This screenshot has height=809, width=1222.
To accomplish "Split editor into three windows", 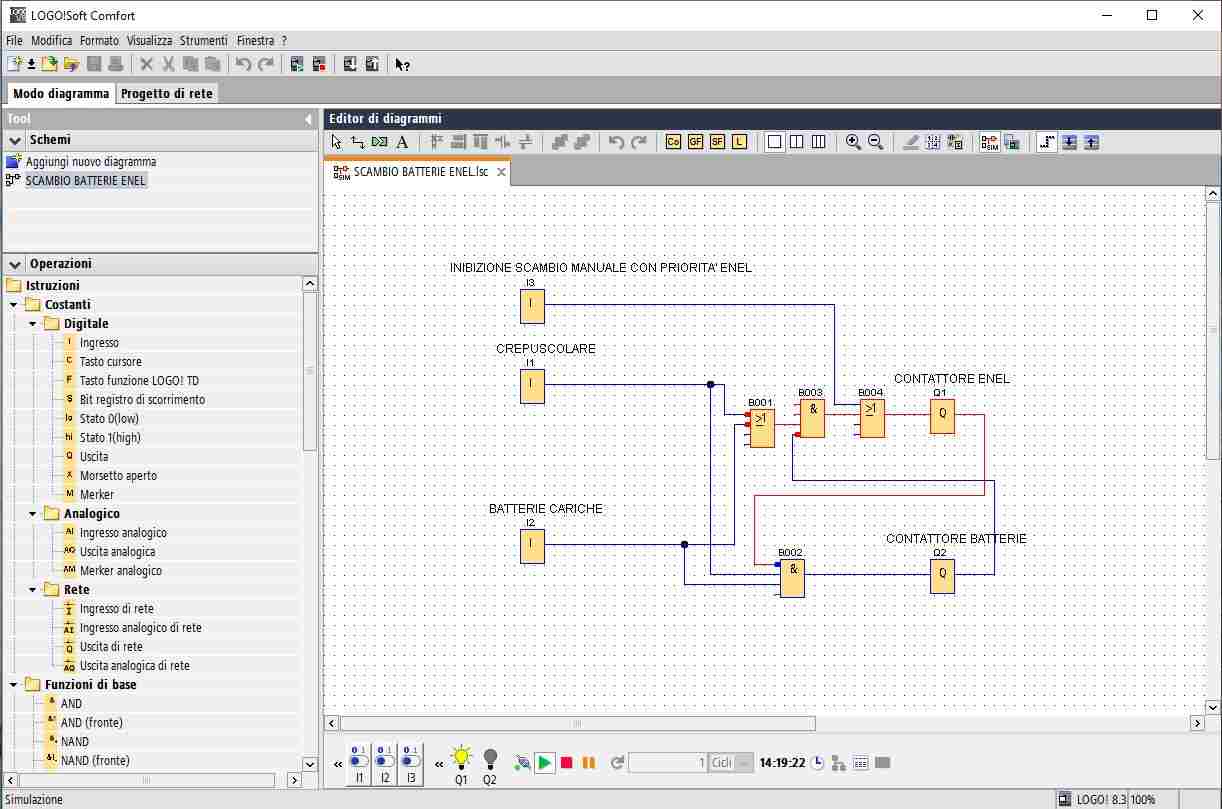I will coord(818,142).
